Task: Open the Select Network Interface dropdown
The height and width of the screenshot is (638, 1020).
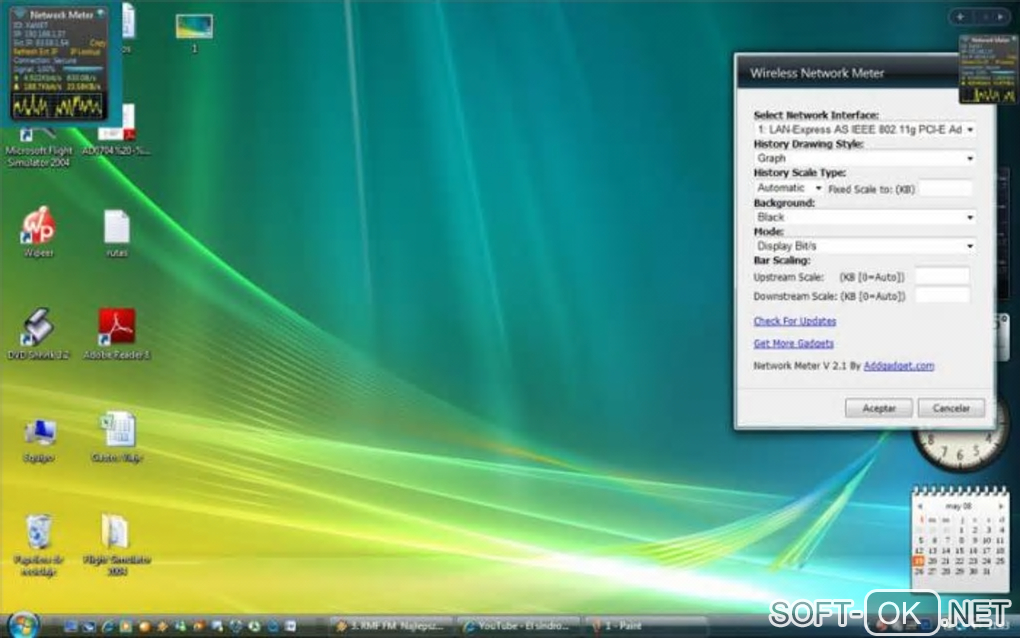Action: pos(865,129)
